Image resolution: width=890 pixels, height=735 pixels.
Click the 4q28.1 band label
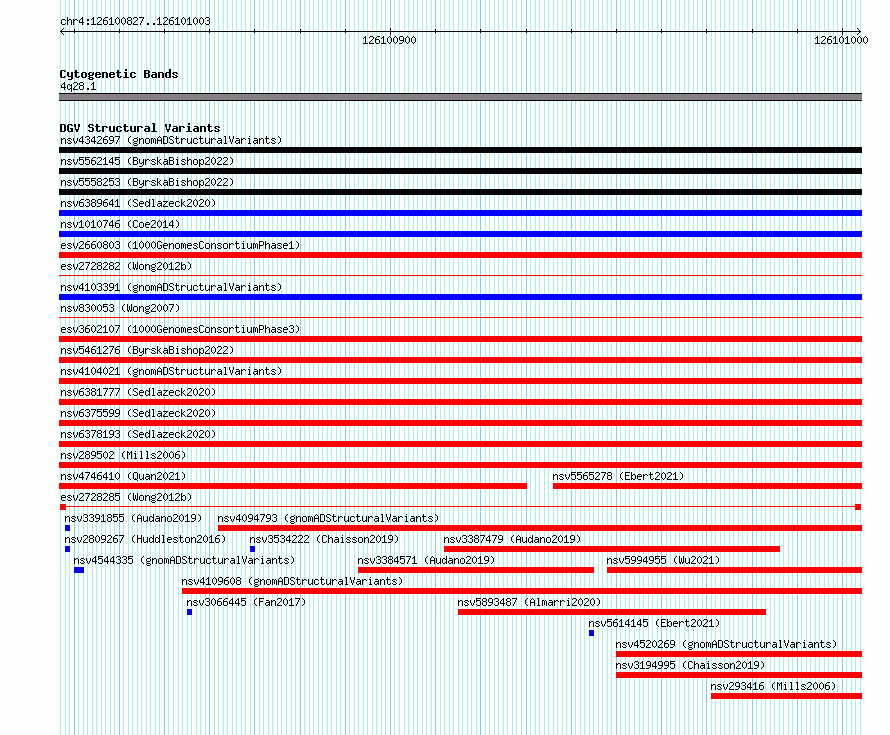point(78,86)
